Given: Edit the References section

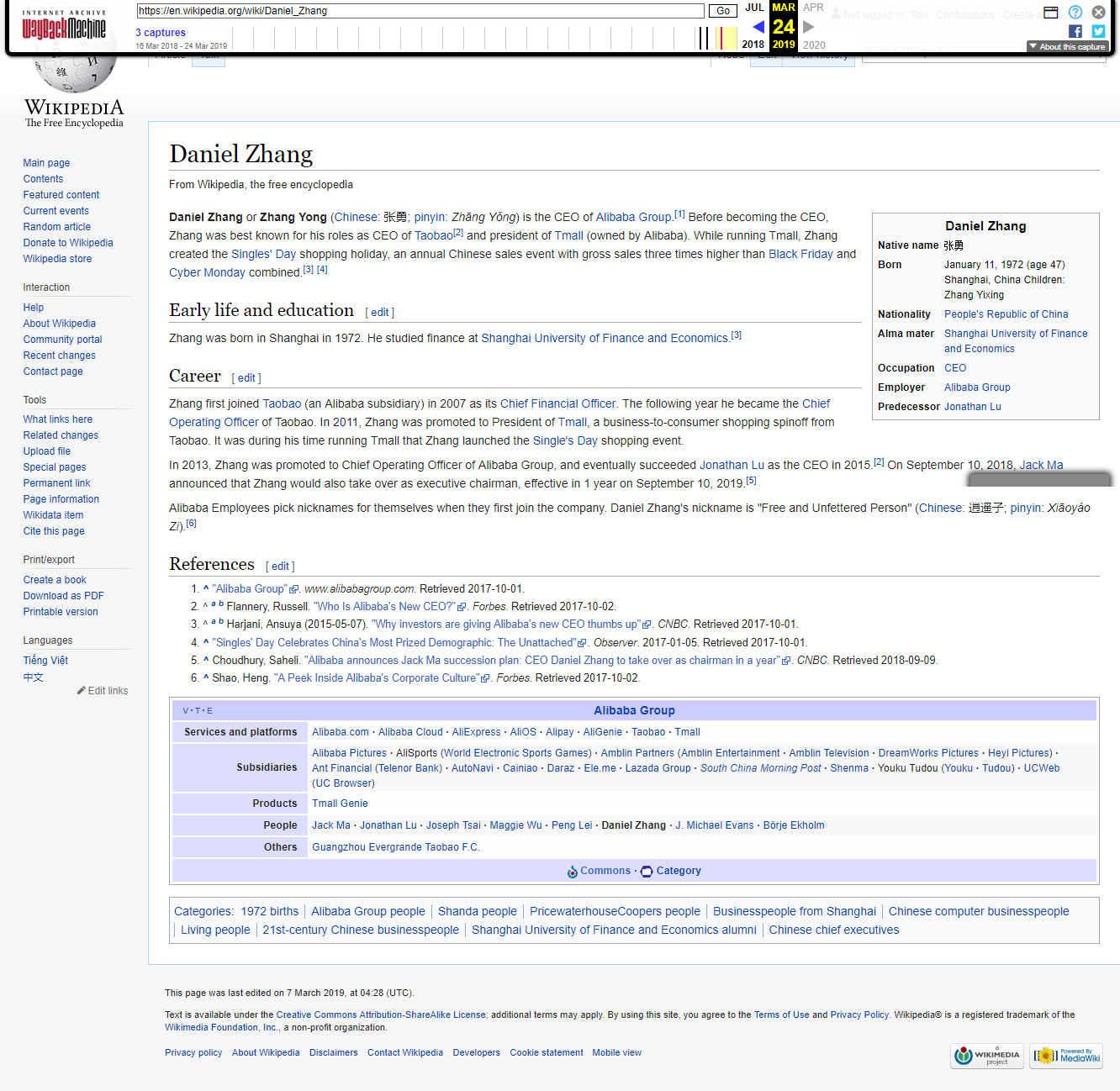Looking at the screenshot, I should click(x=281, y=567).
